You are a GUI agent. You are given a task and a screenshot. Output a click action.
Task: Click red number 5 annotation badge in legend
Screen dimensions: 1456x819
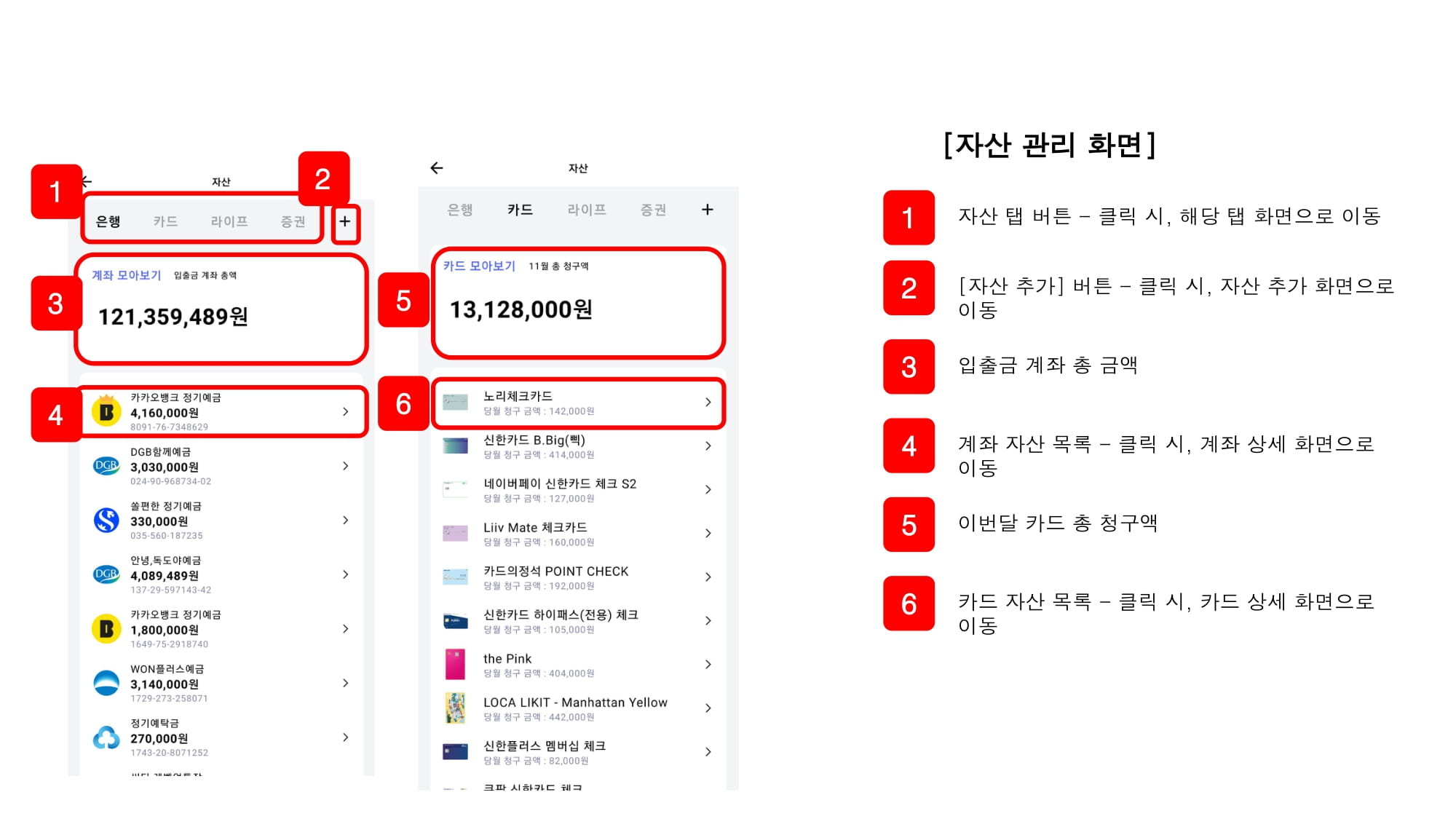coord(908,525)
